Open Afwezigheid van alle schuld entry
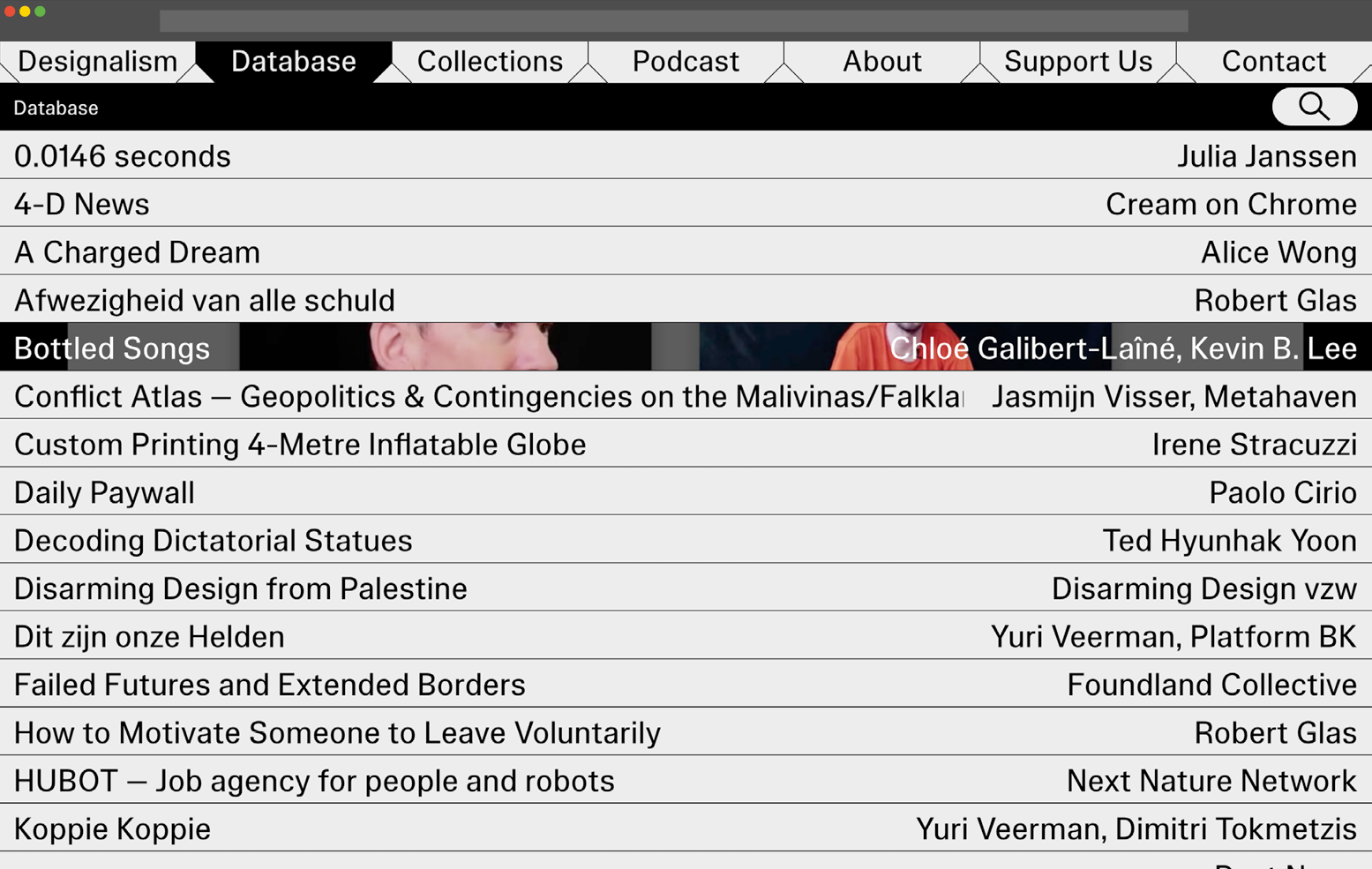Viewport: 1372px width, 869px height. 205,301
